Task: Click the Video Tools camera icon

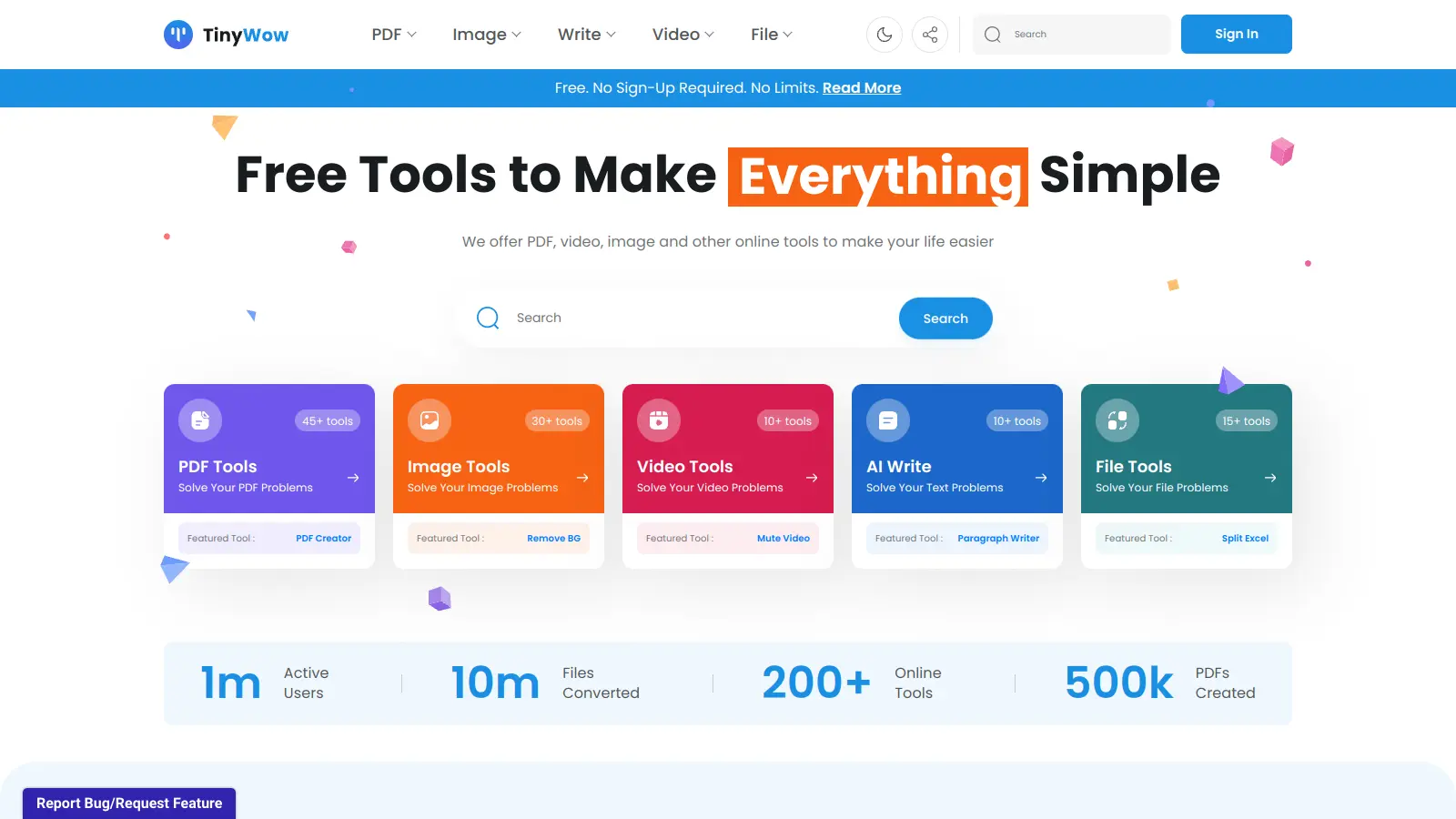Action: (658, 420)
